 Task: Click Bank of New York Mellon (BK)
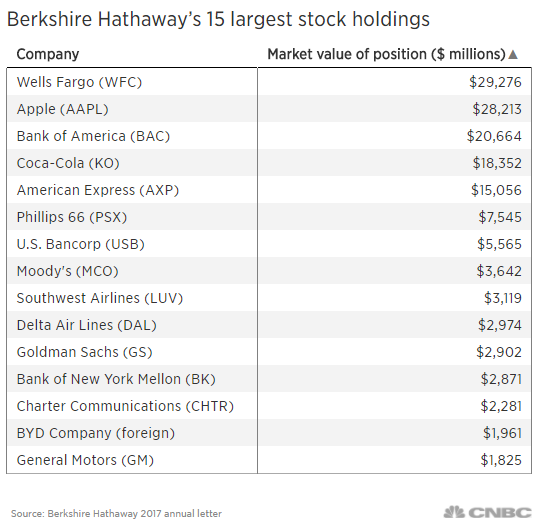[x=116, y=379]
